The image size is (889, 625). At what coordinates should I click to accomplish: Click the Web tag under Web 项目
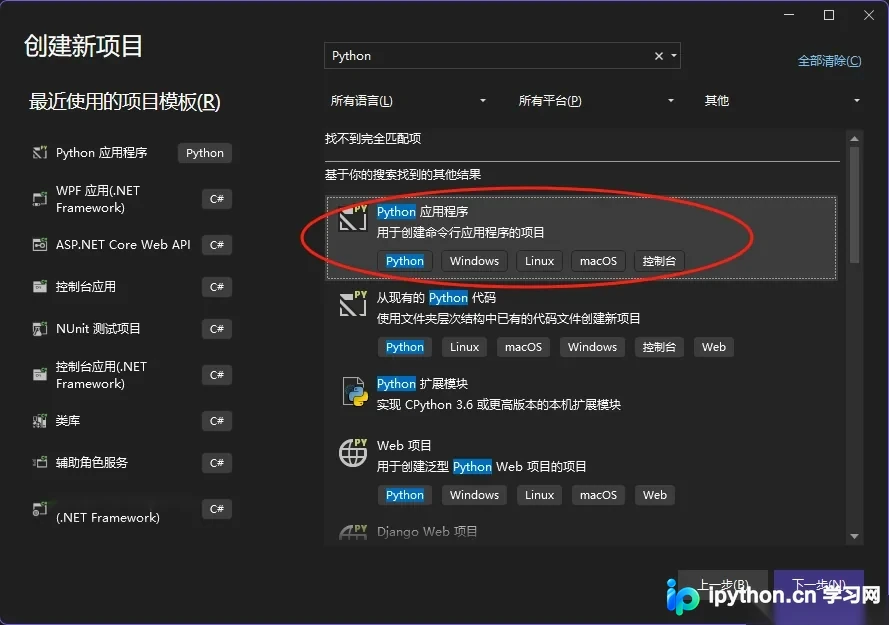(x=655, y=495)
